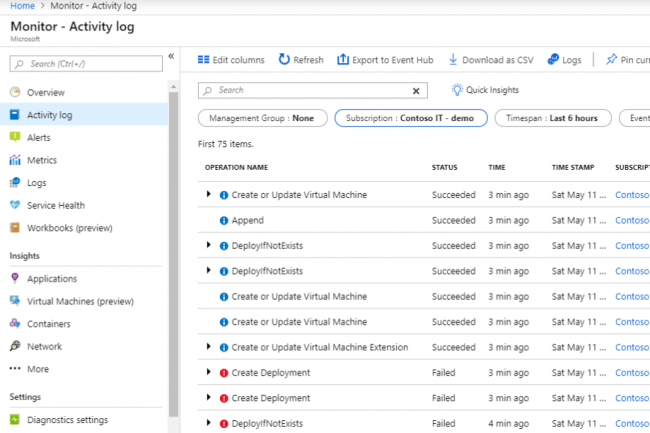Expand the first Create or Update Virtual Machine row
This screenshot has width=650, height=433.
pos(209,195)
